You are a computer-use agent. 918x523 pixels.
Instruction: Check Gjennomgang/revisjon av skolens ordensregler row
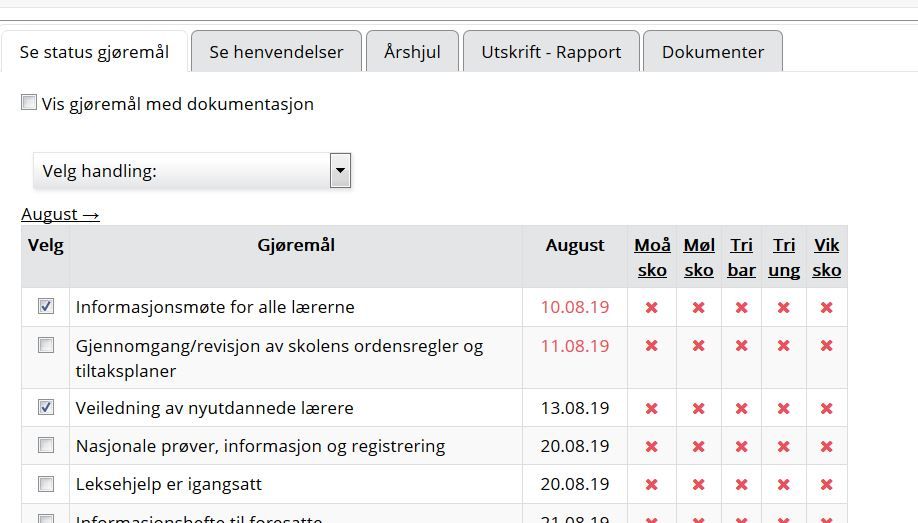(46, 345)
